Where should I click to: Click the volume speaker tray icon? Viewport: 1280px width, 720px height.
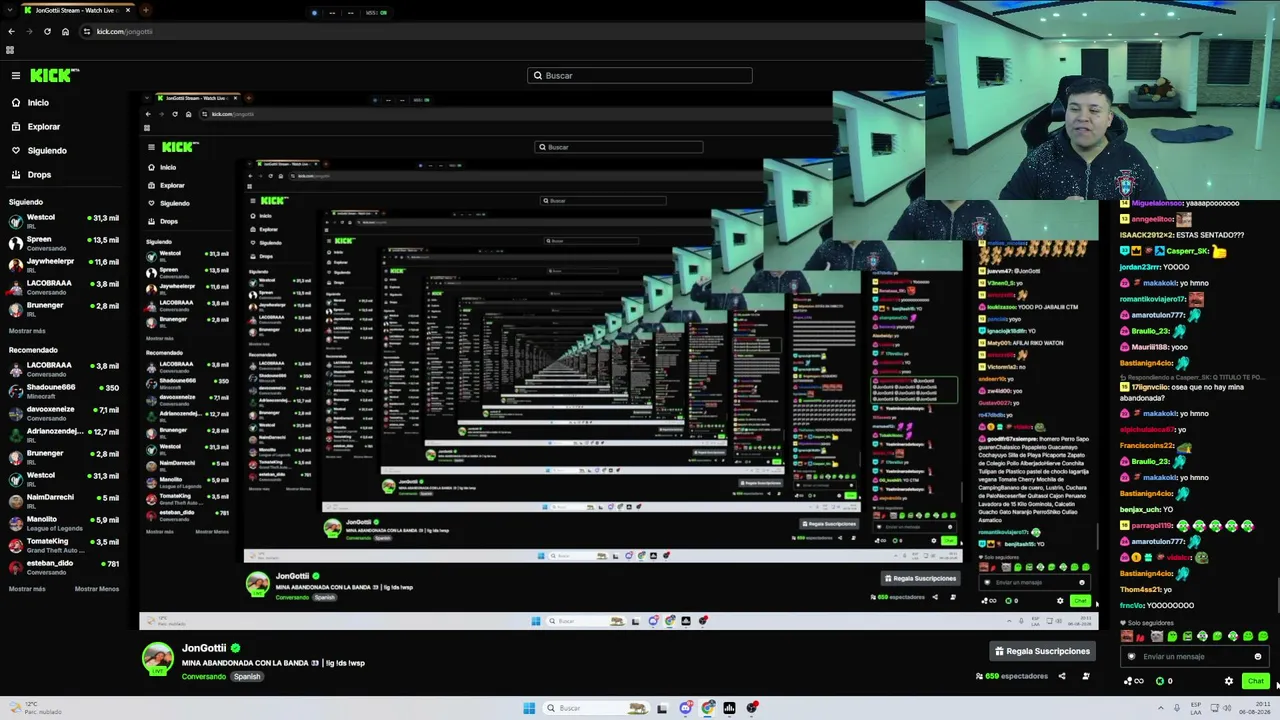[1225, 708]
